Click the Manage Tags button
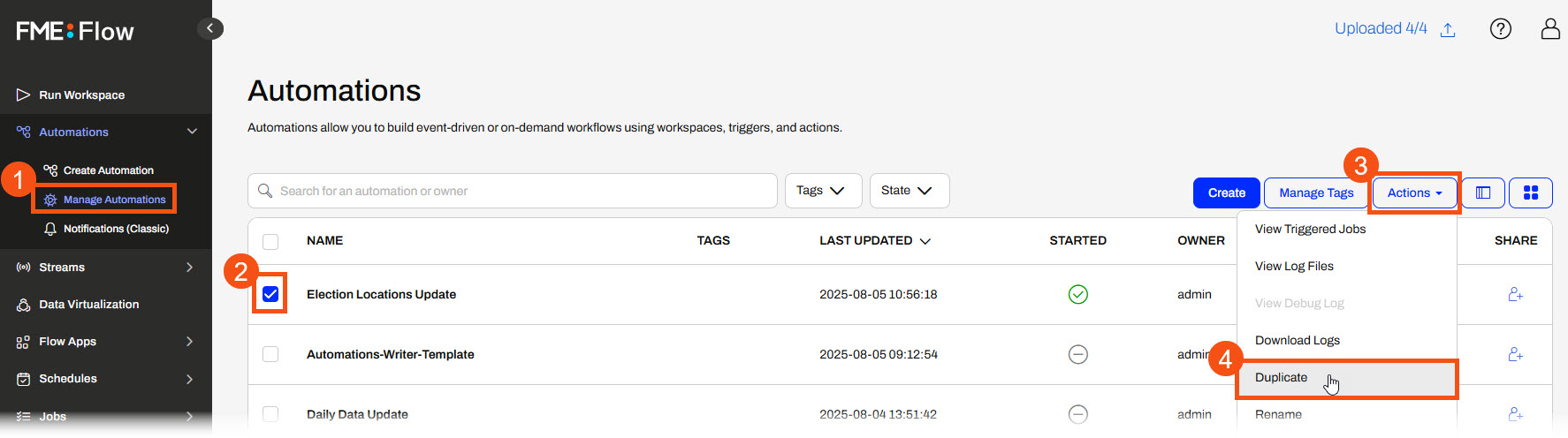1568x438 pixels. [1316, 193]
